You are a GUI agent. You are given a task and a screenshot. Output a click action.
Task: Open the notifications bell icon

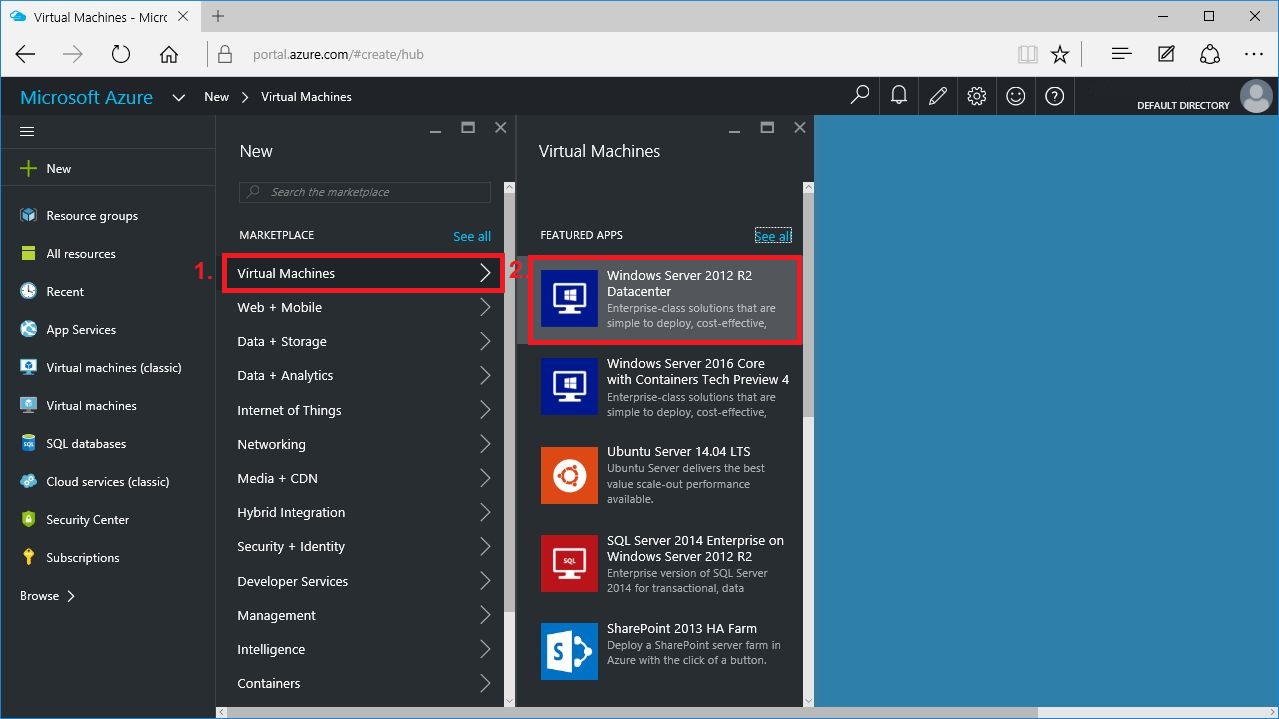pos(899,96)
